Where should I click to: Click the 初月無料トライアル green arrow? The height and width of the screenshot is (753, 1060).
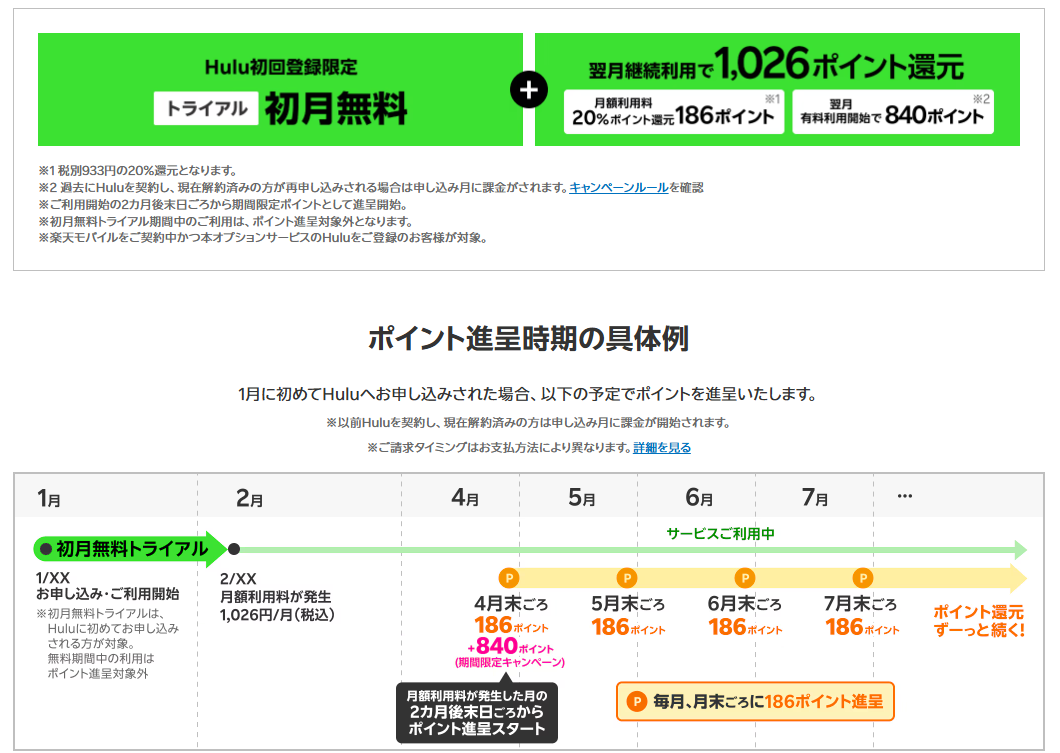(130, 549)
